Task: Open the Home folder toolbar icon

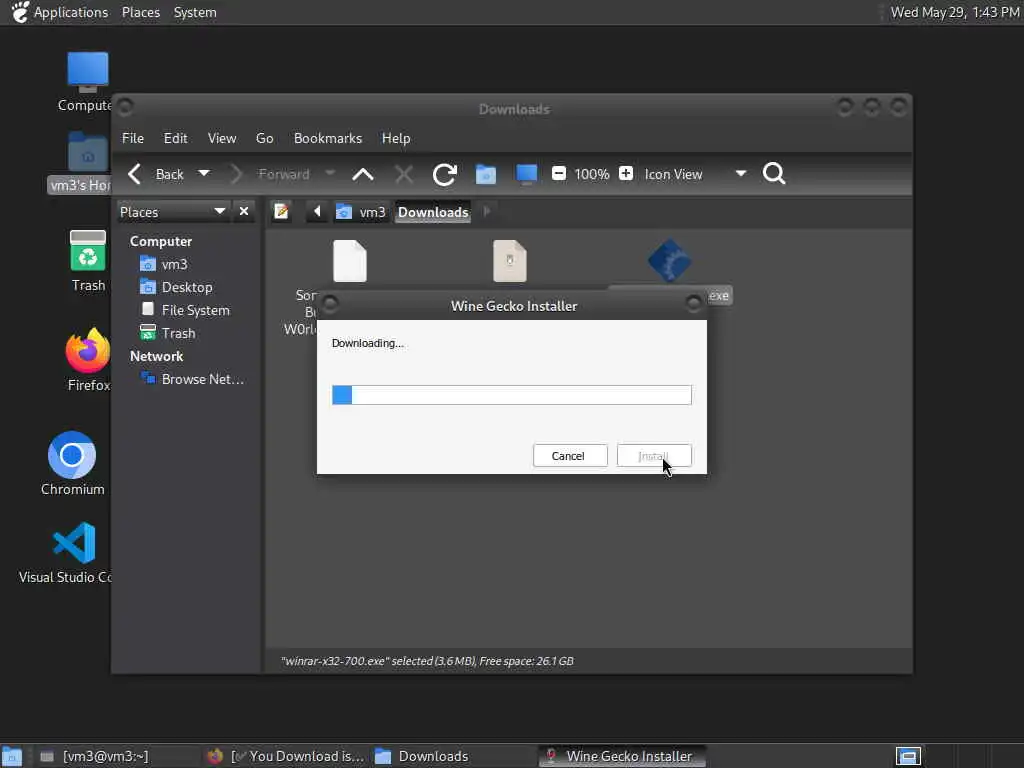Action: point(486,174)
